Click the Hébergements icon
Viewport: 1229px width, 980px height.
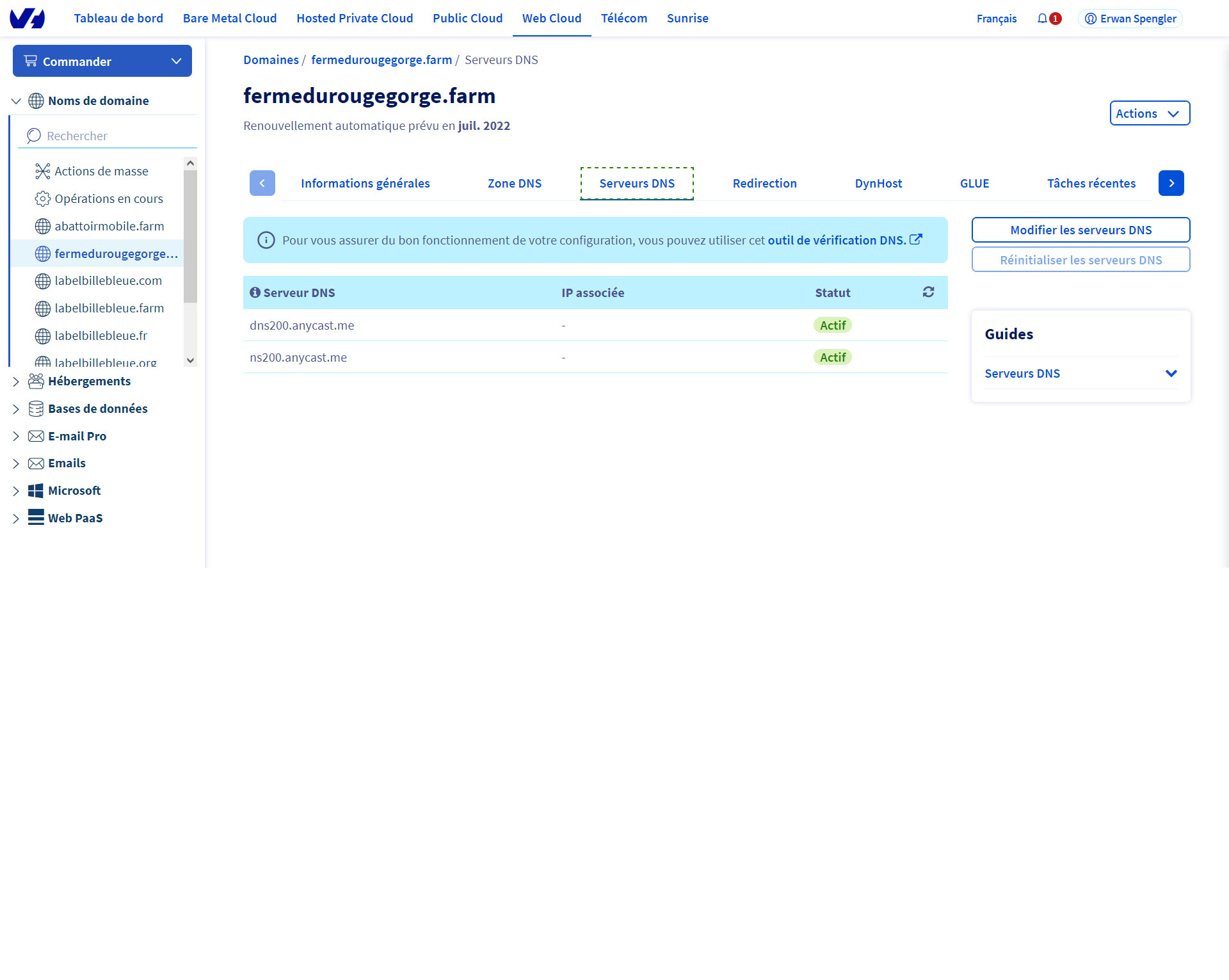(36, 381)
